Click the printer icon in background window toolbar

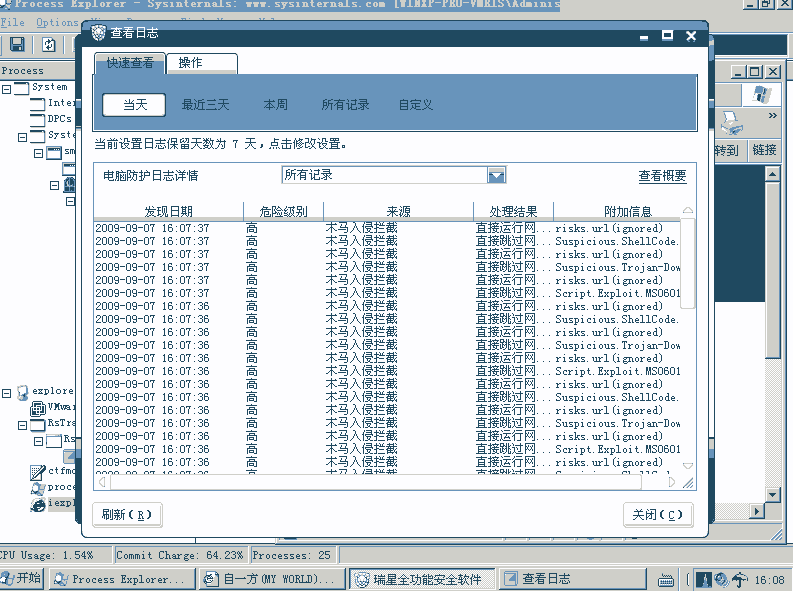(x=730, y=123)
